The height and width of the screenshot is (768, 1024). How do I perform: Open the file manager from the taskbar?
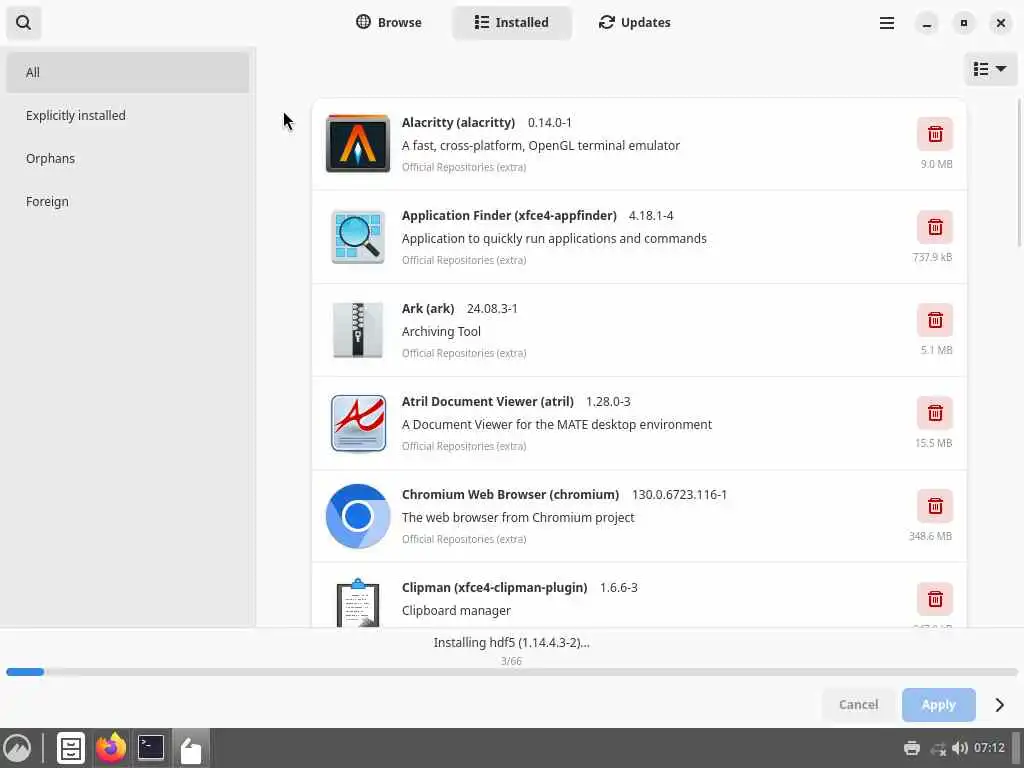click(x=71, y=748)
